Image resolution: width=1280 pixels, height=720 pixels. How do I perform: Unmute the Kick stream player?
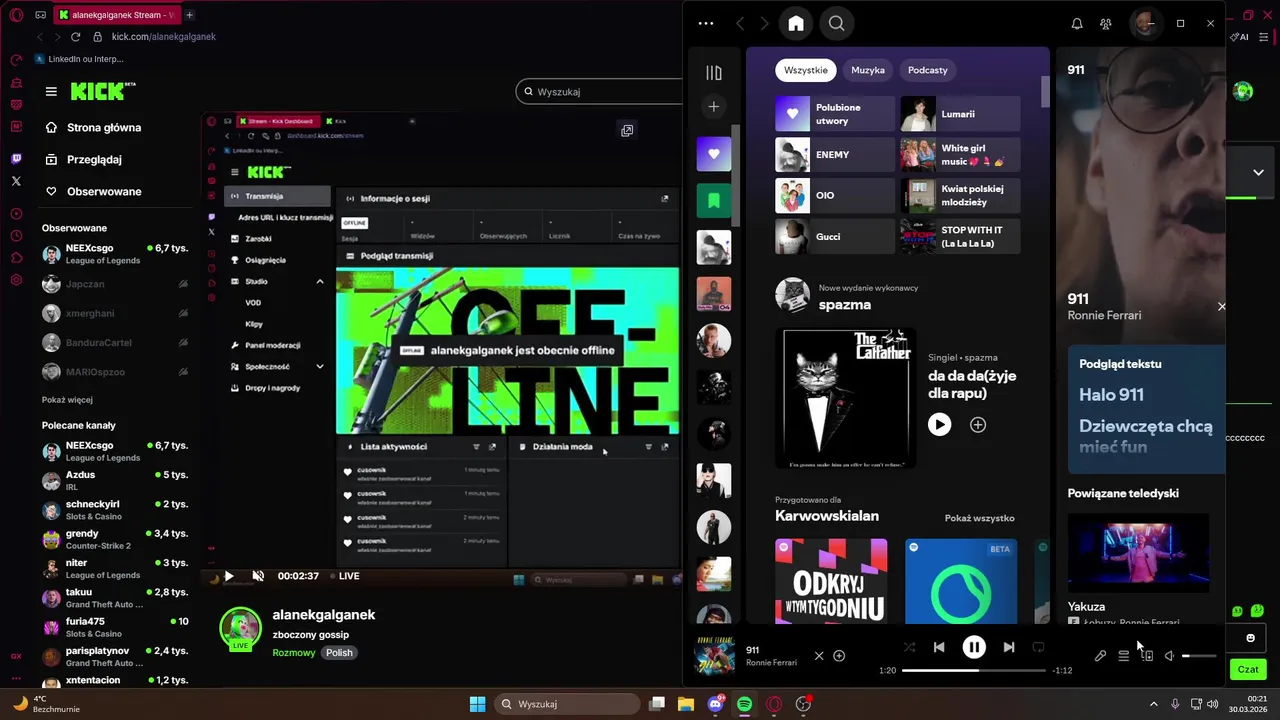pos(258,576)
